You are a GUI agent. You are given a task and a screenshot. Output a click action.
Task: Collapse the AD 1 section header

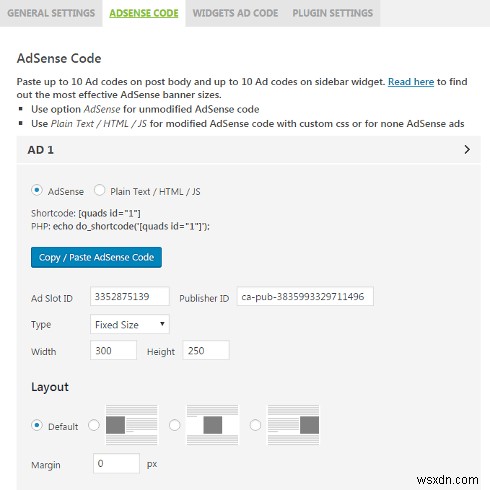pyautogui.click(x=249, y=150)
